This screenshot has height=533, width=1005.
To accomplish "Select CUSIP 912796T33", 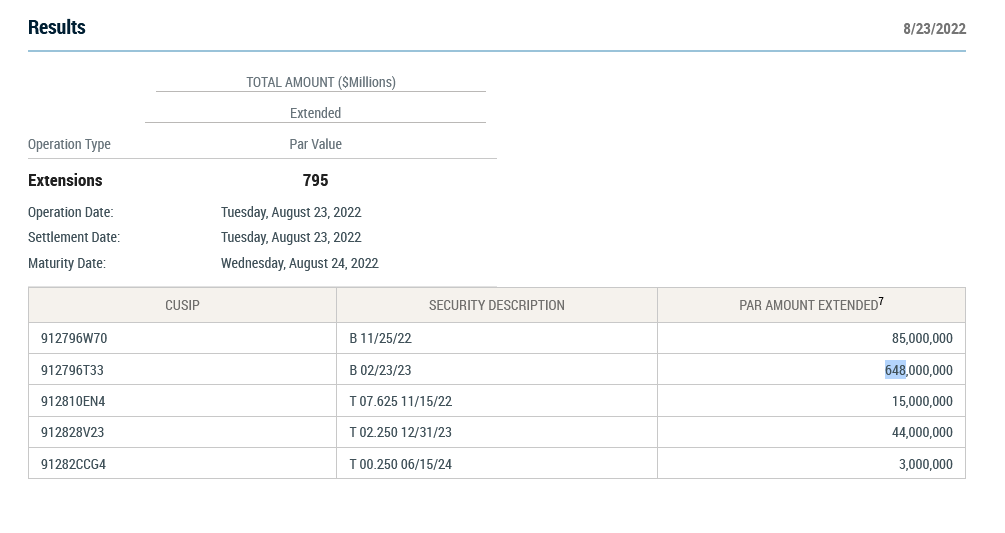I will click(72, 370).
